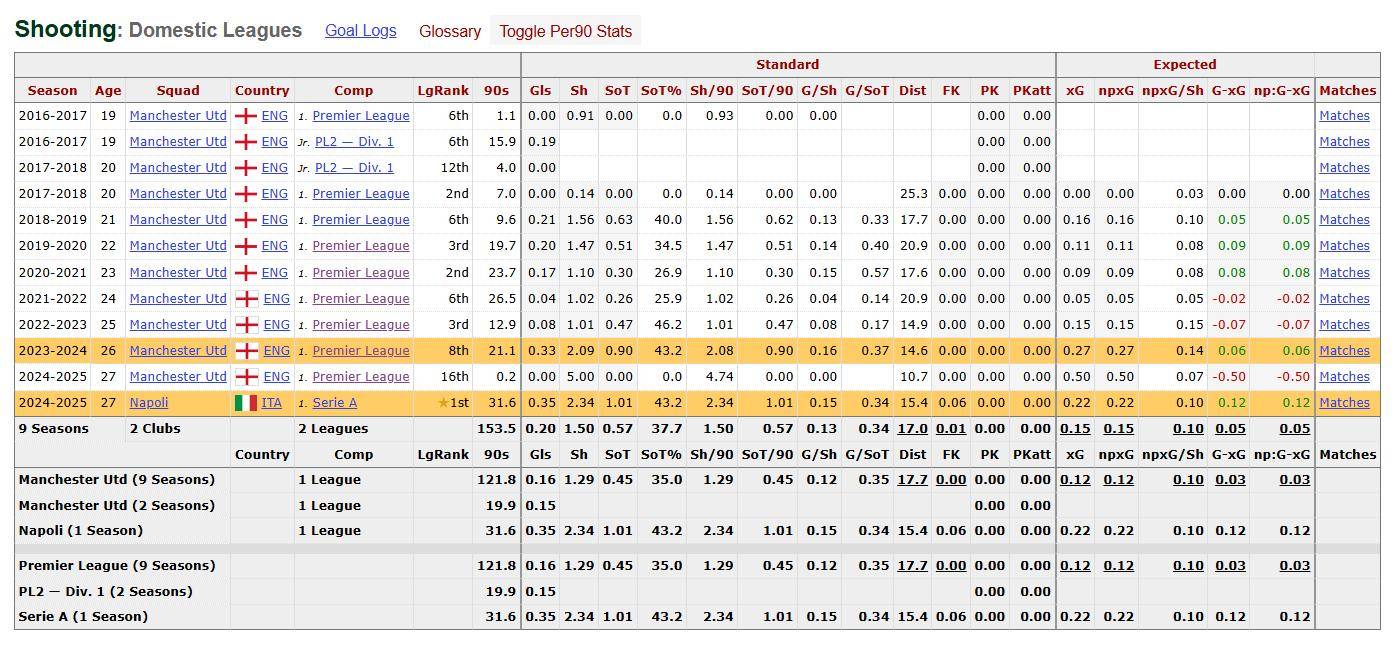Sort by xG in the top header row
Screen dimensions: 1396x645
pyautogui.click(x=1075, y=90)
